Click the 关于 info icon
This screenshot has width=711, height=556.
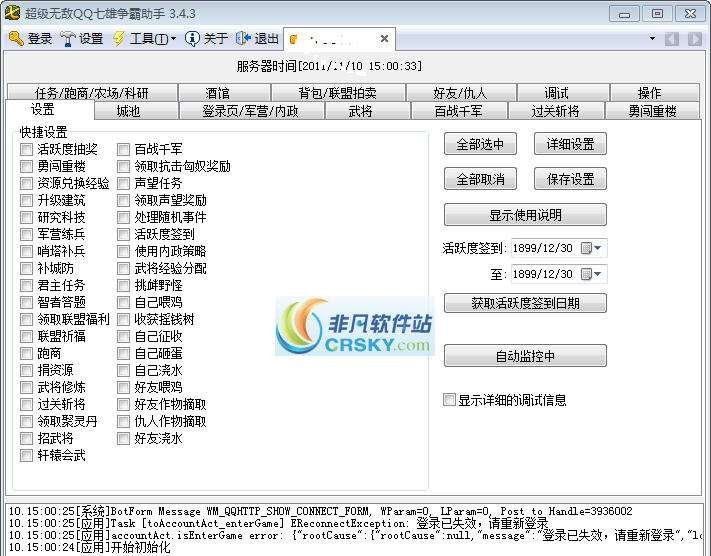pyautogui.click(x=192, y=39)
